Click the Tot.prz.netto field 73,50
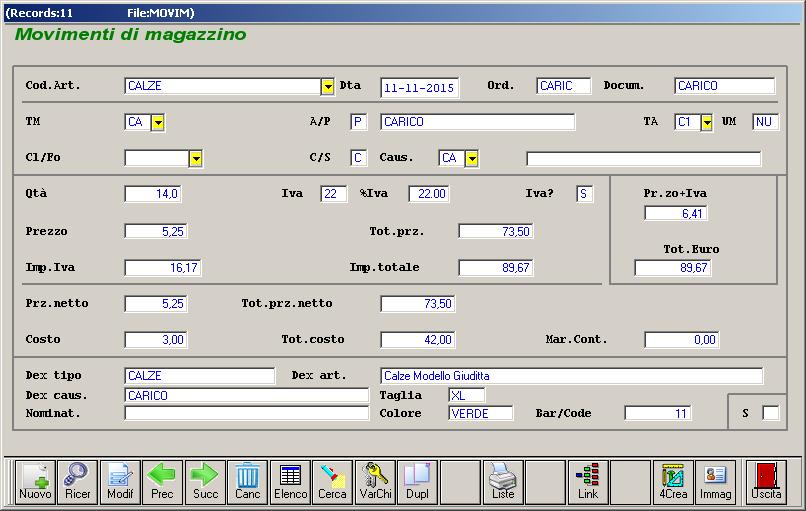This screenshot has width=806, height=511. (x=418, y=304)
